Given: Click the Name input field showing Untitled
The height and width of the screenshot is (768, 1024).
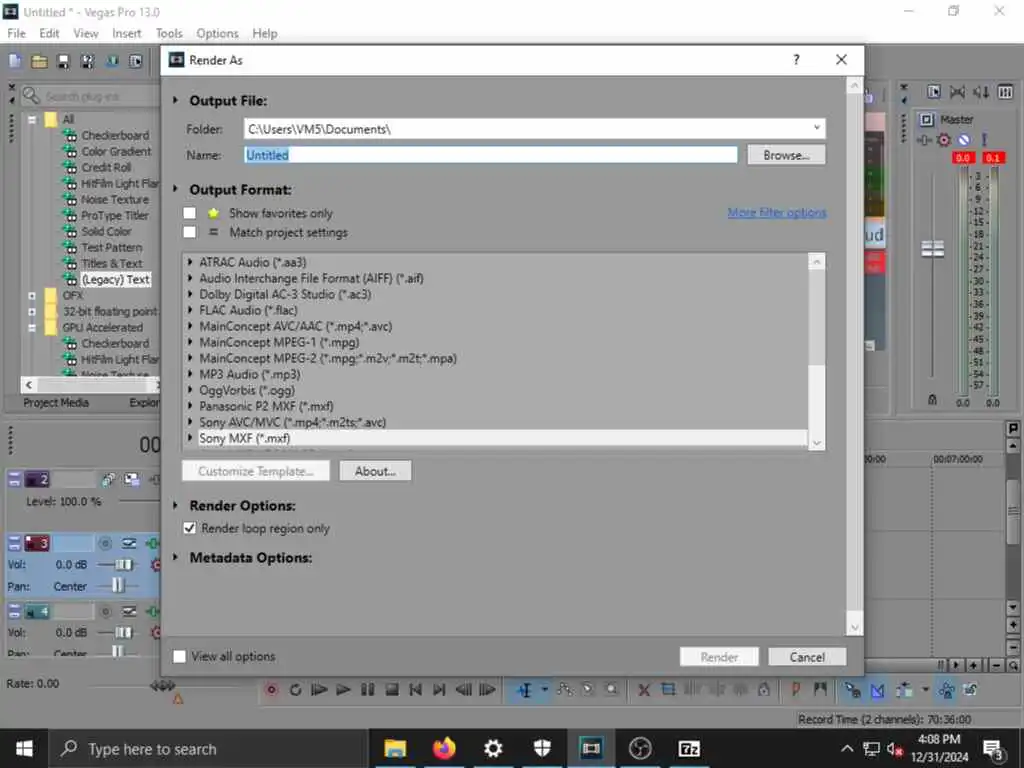Looking at the screenshot, I should (490, 155).
